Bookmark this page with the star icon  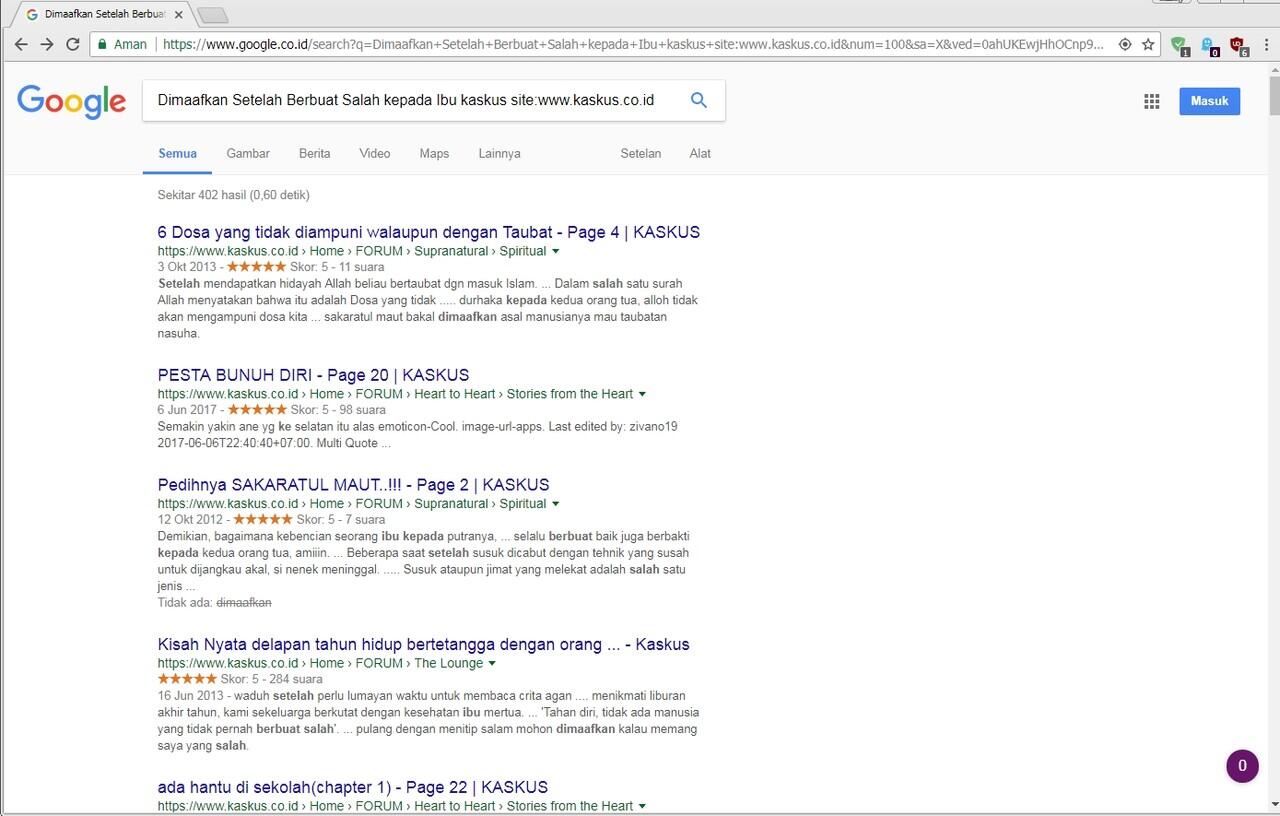click(x=1149, y=44)
